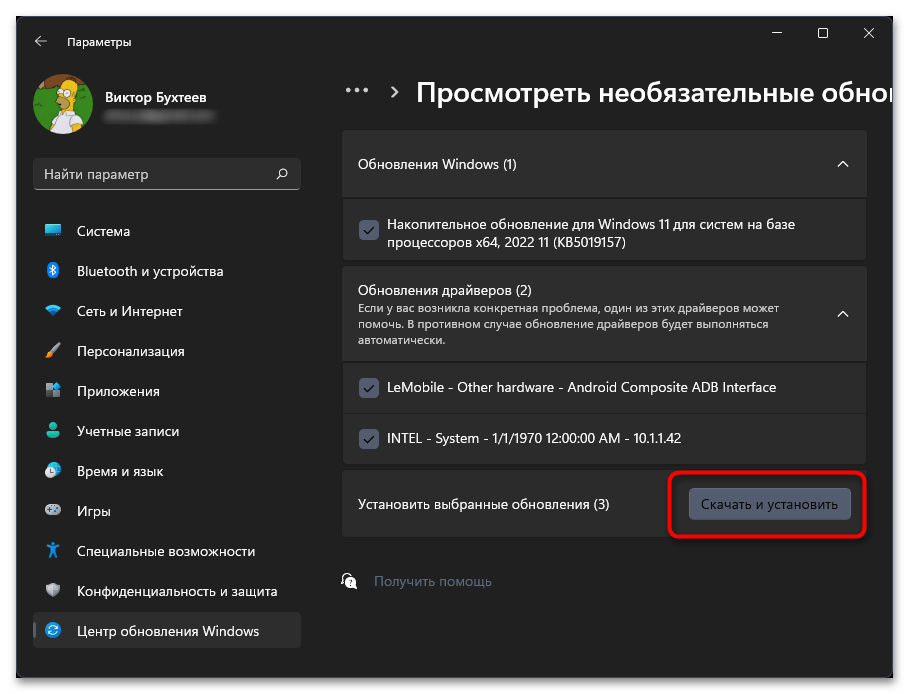Click the gamepad Игры icon

(x=53, y=510)
